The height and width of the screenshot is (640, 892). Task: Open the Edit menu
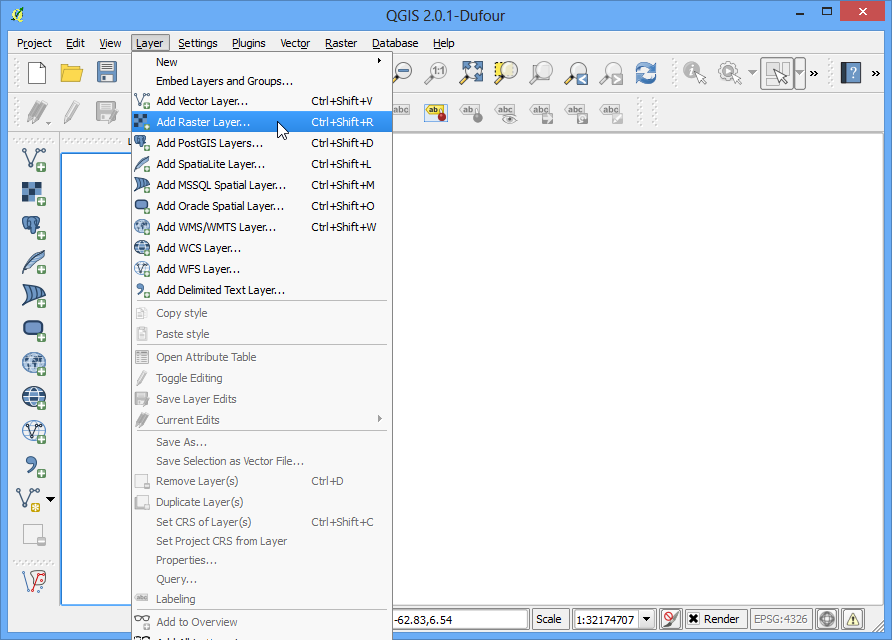75,43
